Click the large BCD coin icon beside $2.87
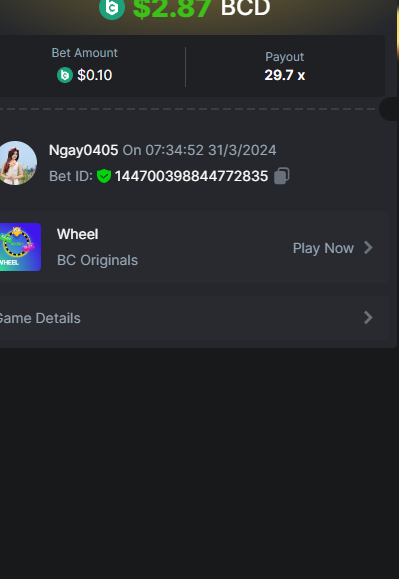 112,7
